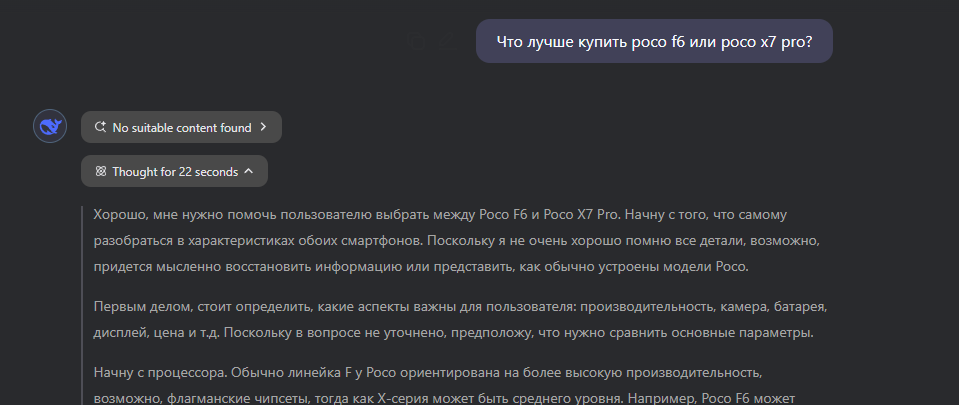959x405 pixels.
Task: Click line starting "дисплей, цена и т.д."
Action: (454, 334)
